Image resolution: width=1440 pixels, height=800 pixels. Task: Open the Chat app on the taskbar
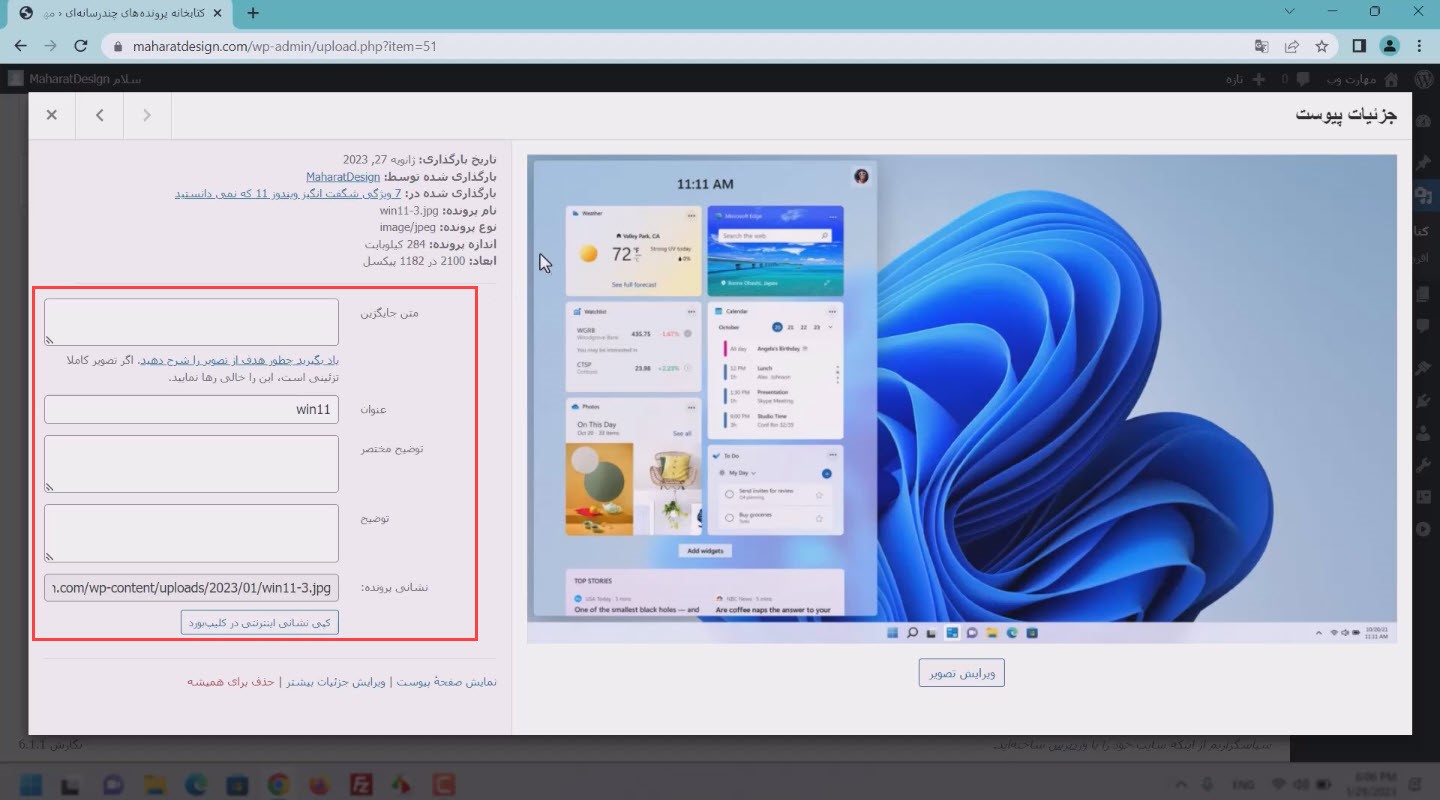(114, 784)
